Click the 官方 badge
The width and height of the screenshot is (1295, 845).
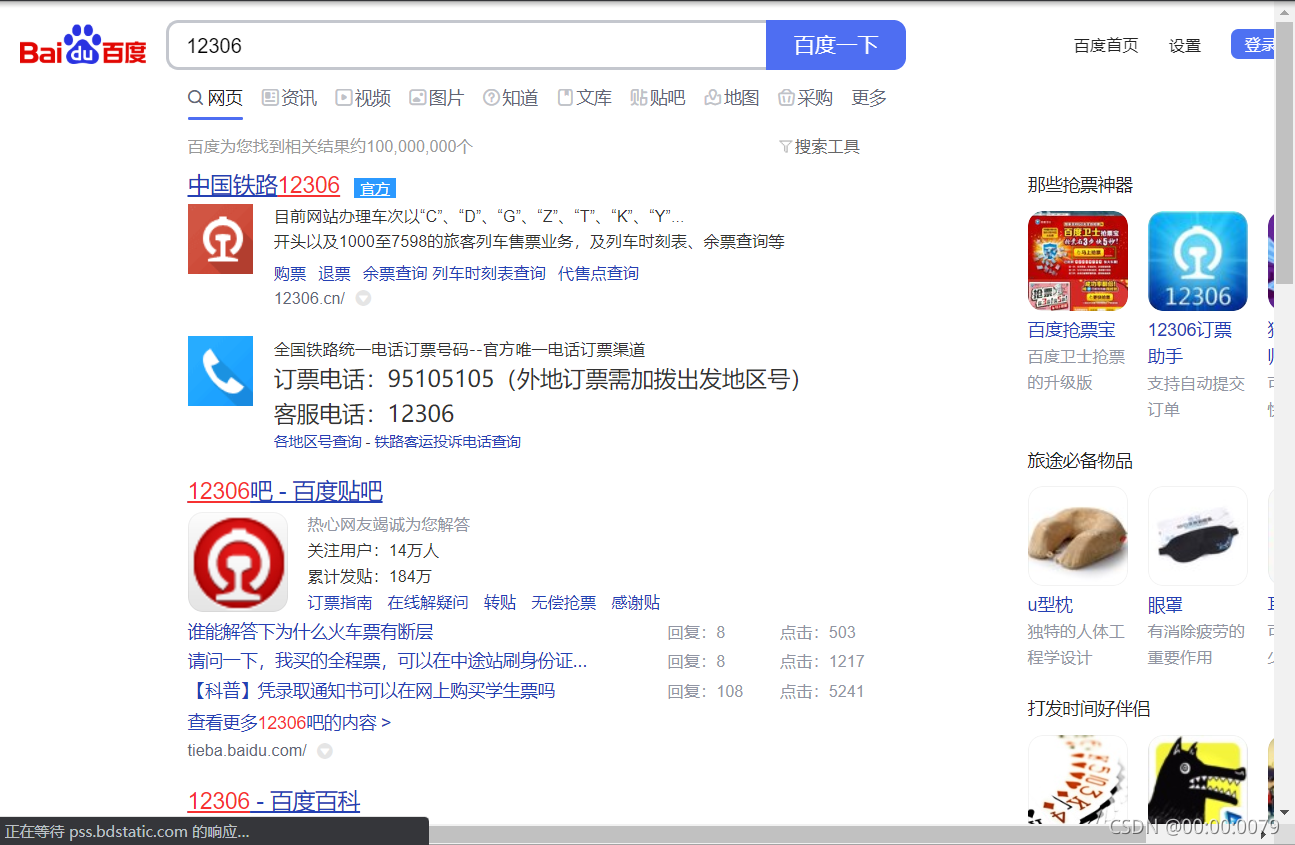(375, 188)
